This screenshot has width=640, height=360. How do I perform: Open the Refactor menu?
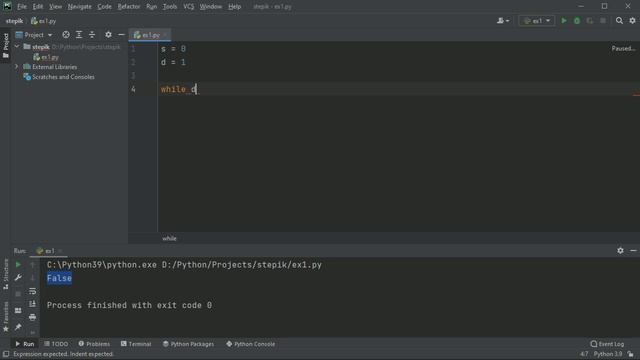coord(129,7)
